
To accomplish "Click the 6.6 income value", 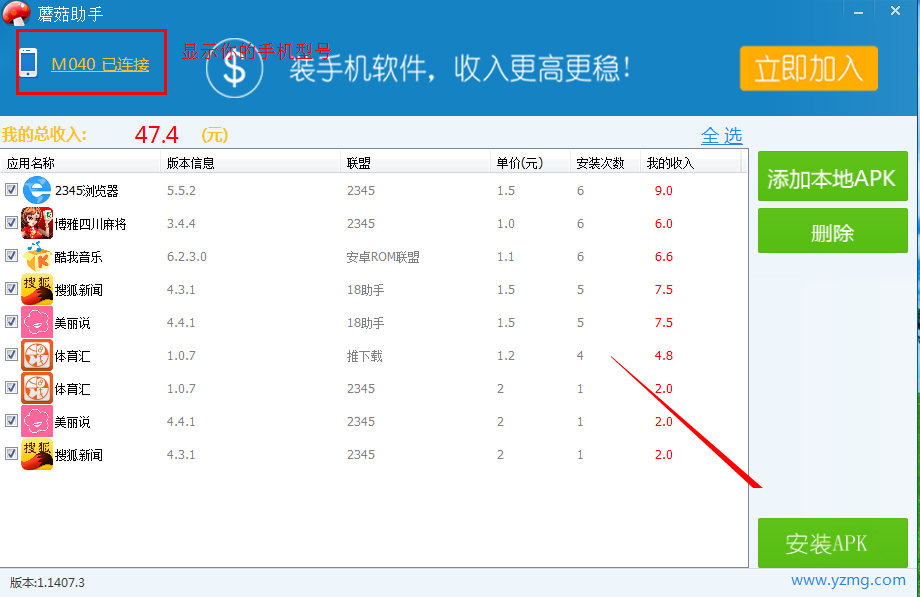I will click(x=664, y=257).
